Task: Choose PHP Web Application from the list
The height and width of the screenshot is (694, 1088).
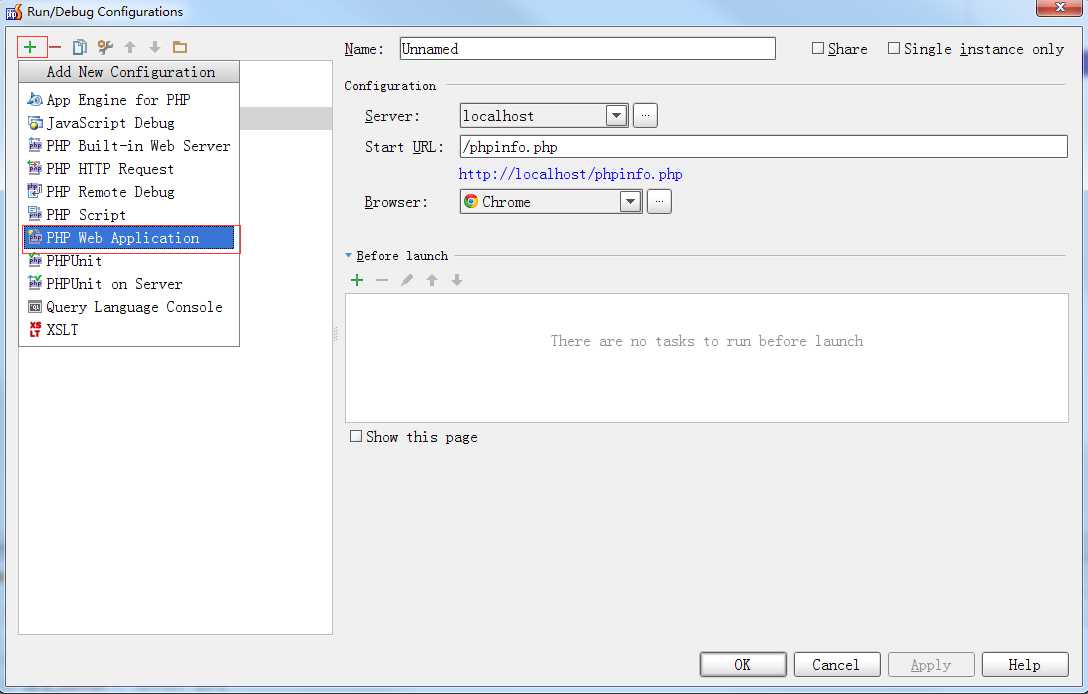Action: (x=131, y=238)
